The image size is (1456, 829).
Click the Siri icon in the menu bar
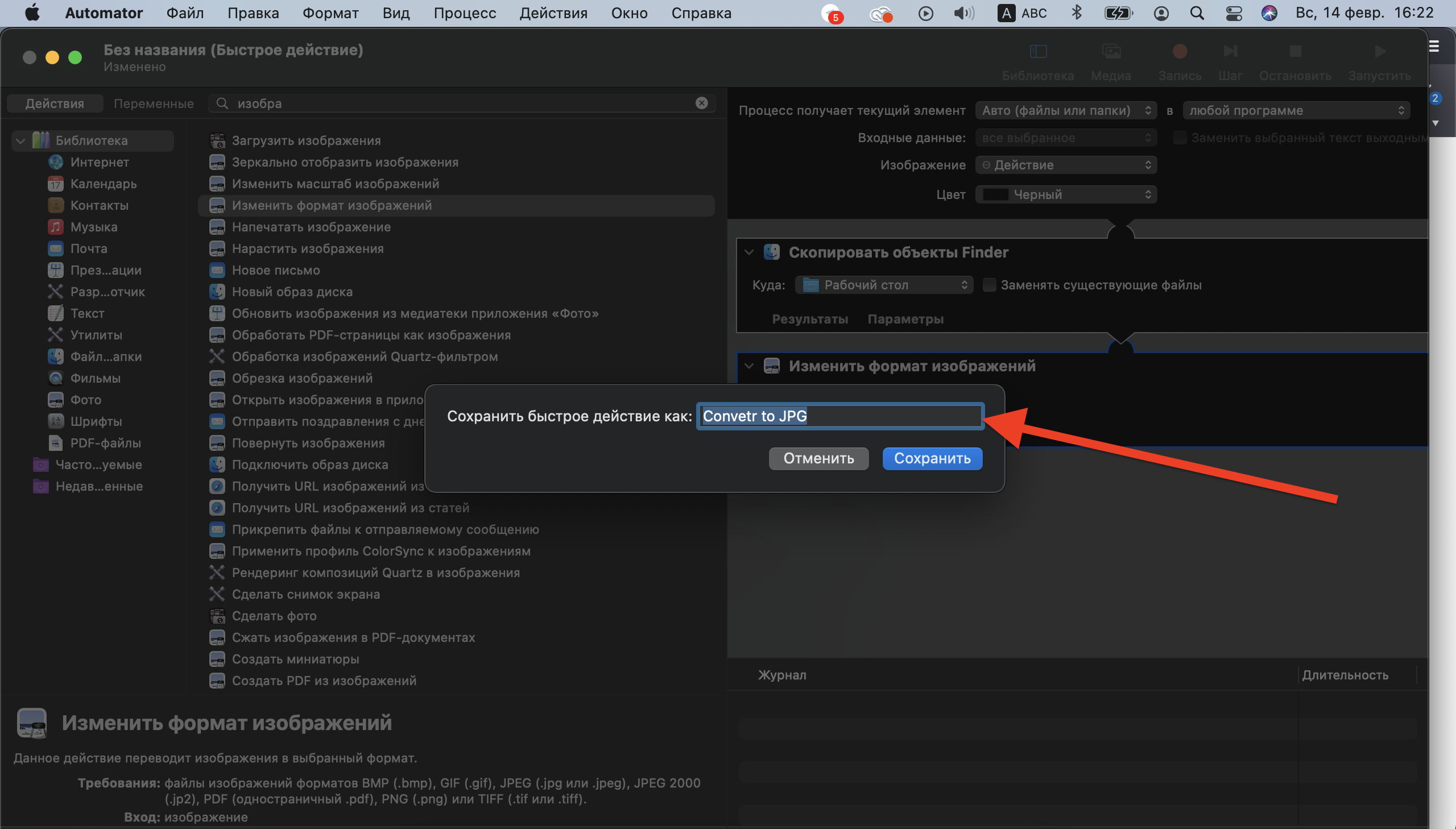point(1269,13)
